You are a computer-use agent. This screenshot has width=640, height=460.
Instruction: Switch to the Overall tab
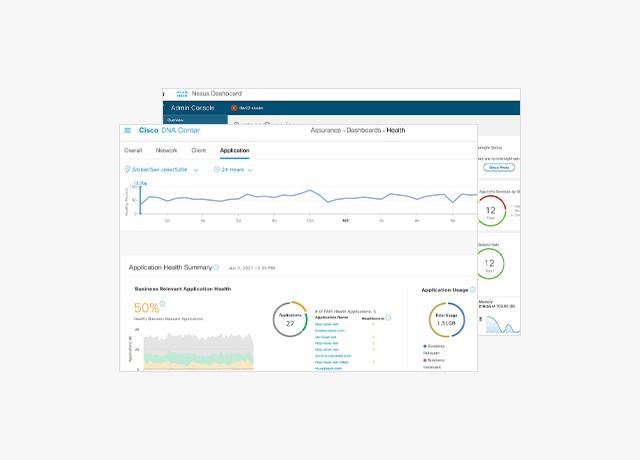[133, 150]
